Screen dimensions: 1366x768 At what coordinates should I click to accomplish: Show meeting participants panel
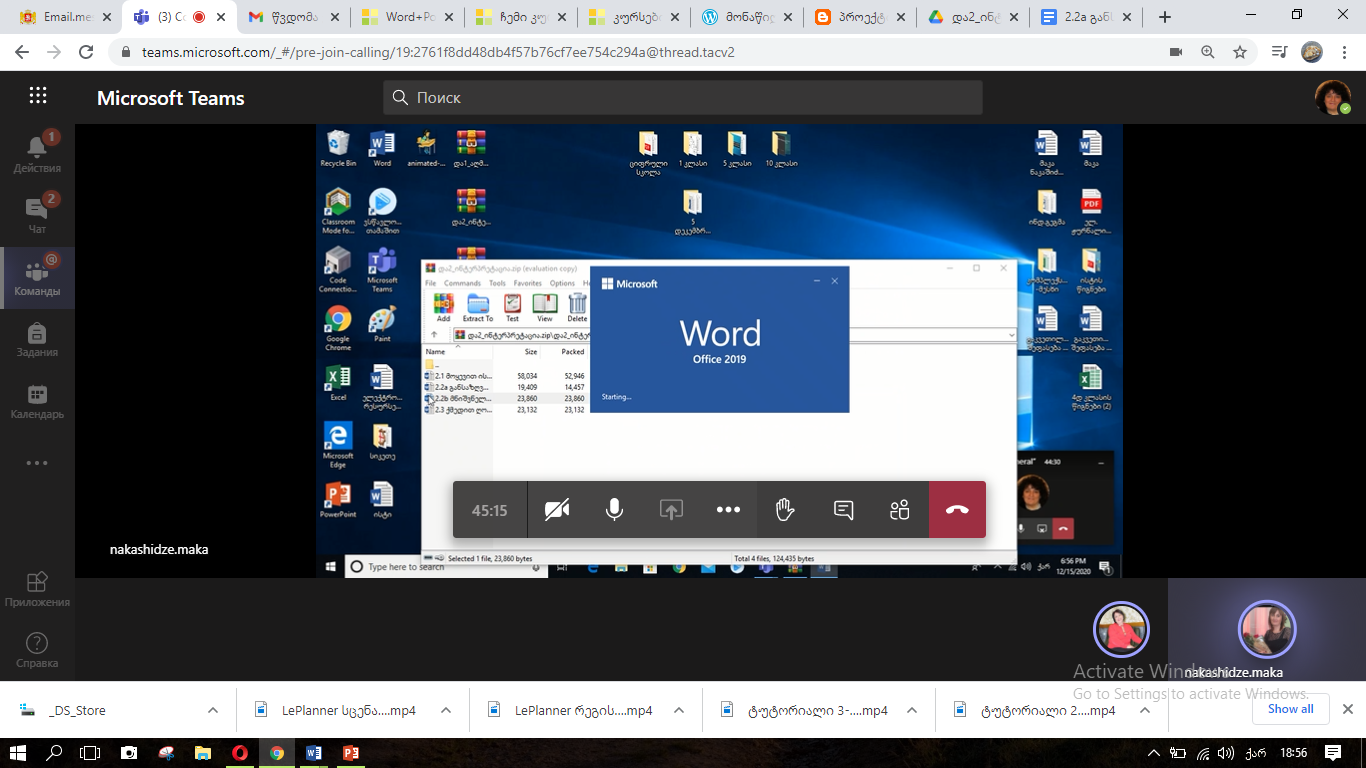pos(900,510)
